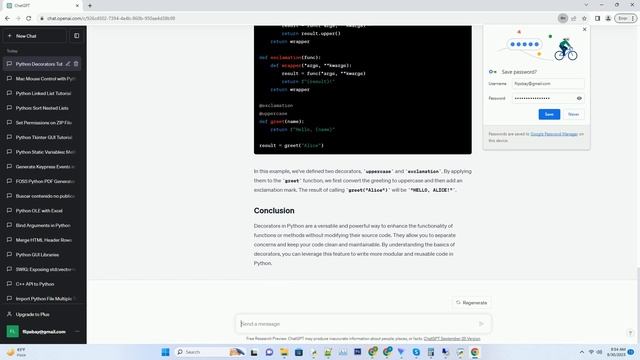This screenshot has width=640, height=360.
Task: Click the account email at sidebar bottom
Action: (44, 332)
